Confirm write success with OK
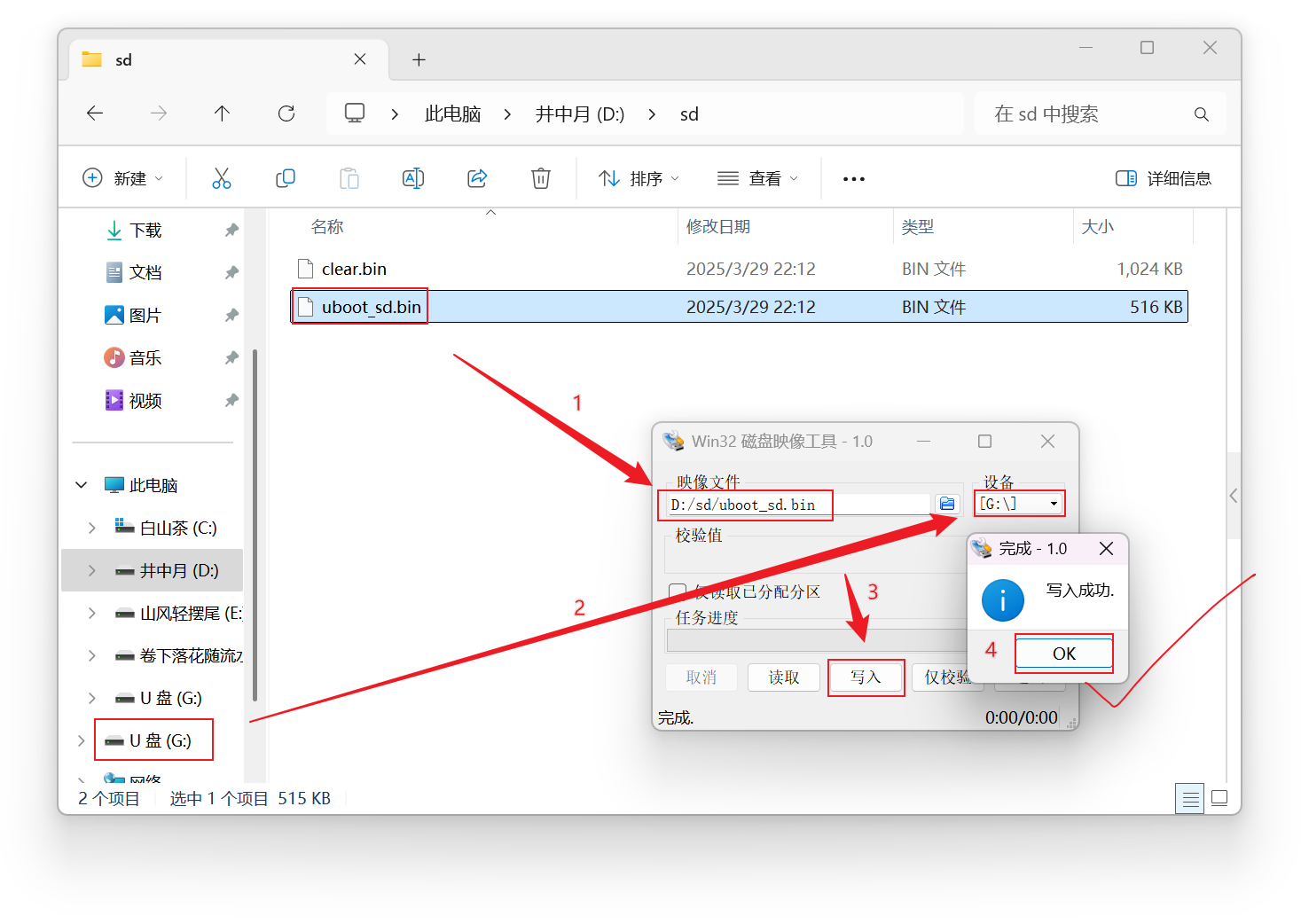 [1063, 653]
